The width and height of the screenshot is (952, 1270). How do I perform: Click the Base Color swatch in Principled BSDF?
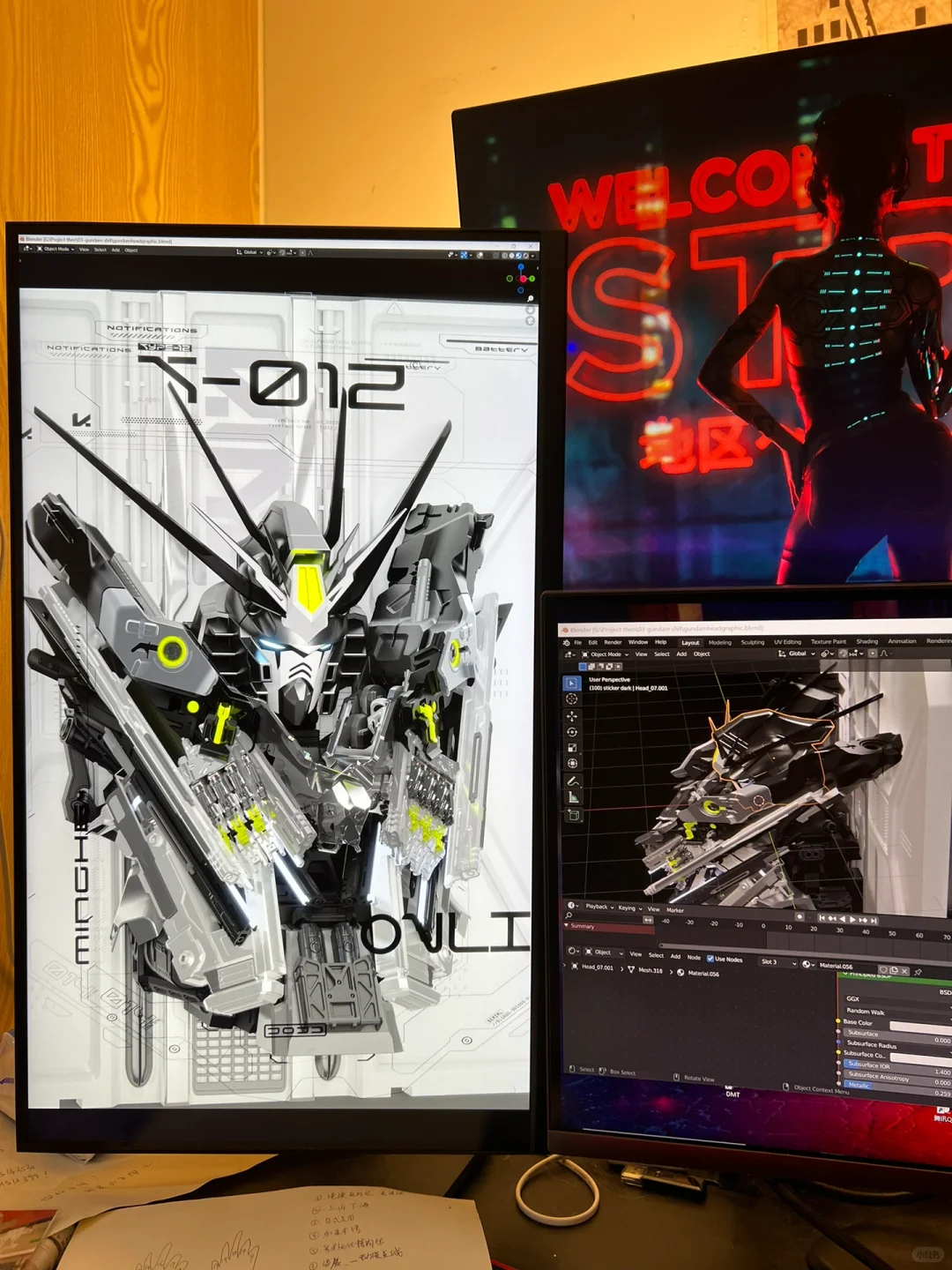pos(921,1028)
